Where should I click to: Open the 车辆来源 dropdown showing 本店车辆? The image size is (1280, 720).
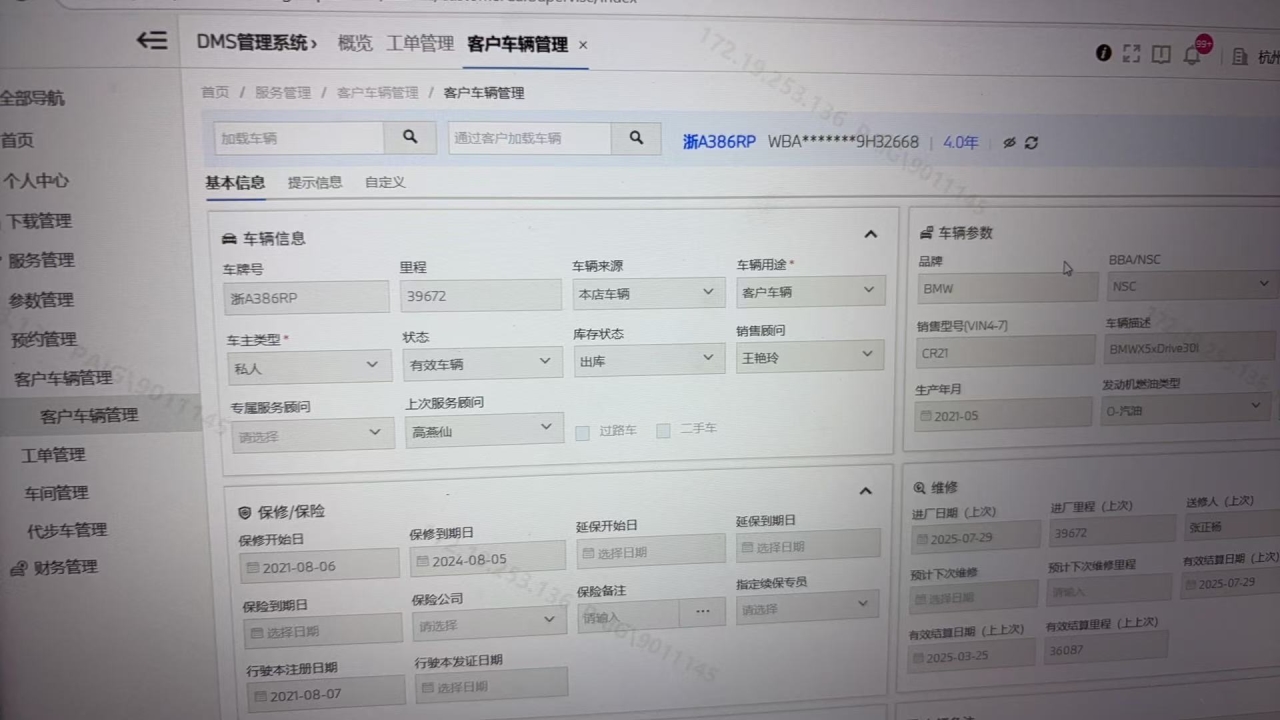(647, 294)
